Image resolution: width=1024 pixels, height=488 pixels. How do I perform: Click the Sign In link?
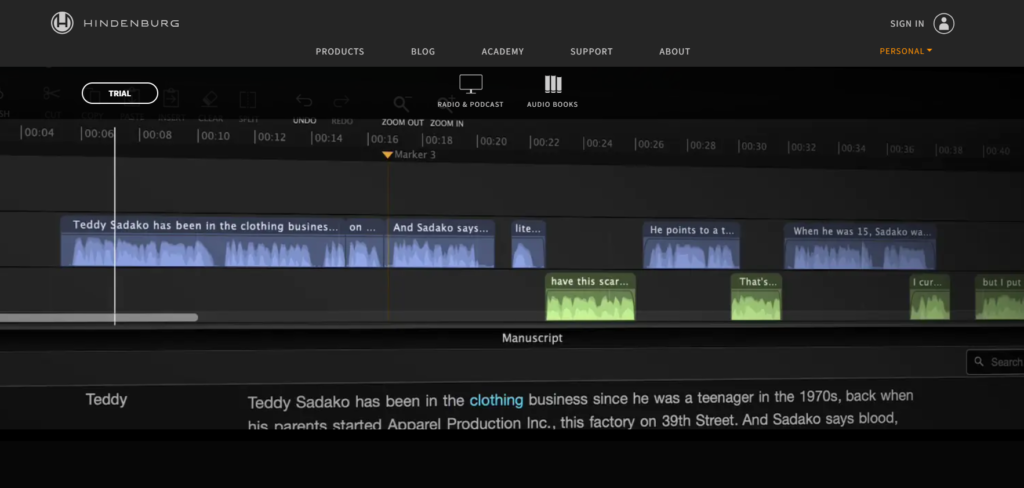pos(907,24)
